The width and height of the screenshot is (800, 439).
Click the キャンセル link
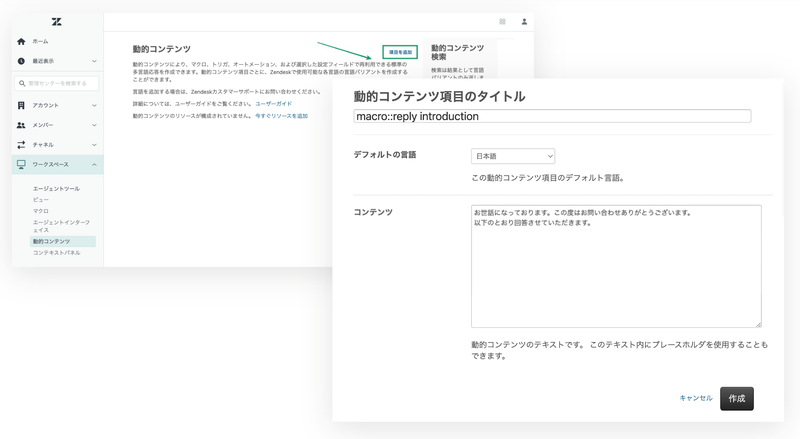point(695,398)
